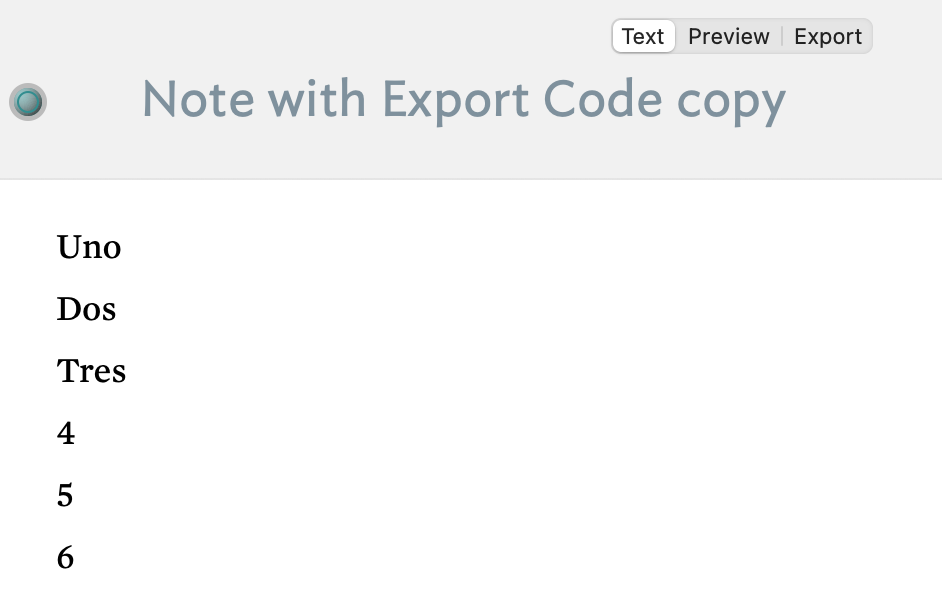942x614 pixels.
Task: Place cursor at end of "Tres" line
Action: click(x=127, y=371)
